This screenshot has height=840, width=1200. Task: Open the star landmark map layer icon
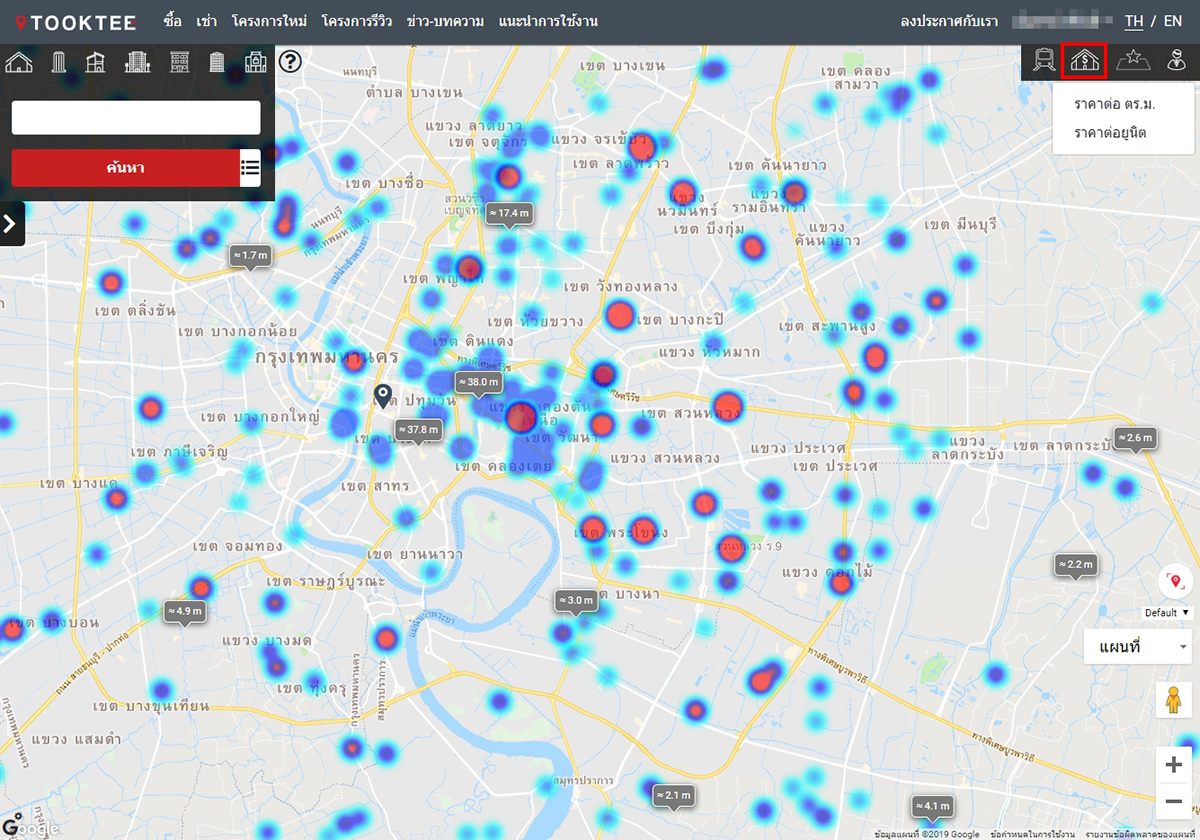tap(1133, 62)
